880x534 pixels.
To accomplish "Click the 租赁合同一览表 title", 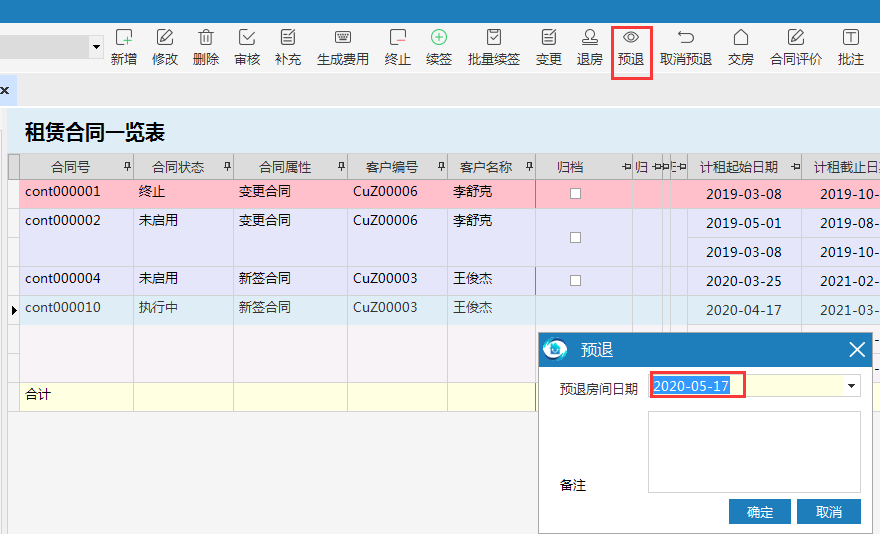I will [94, 133].
